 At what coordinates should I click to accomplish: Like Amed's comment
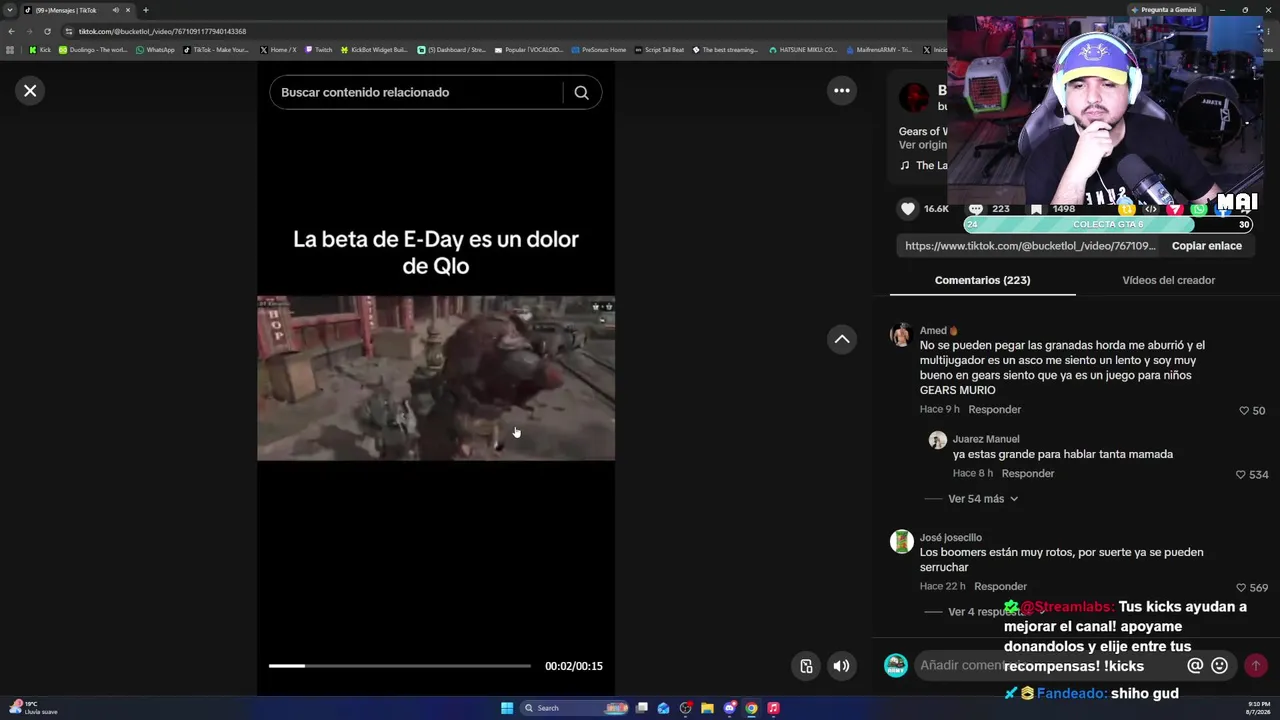pyautogui.click(x=1244, y=411)
